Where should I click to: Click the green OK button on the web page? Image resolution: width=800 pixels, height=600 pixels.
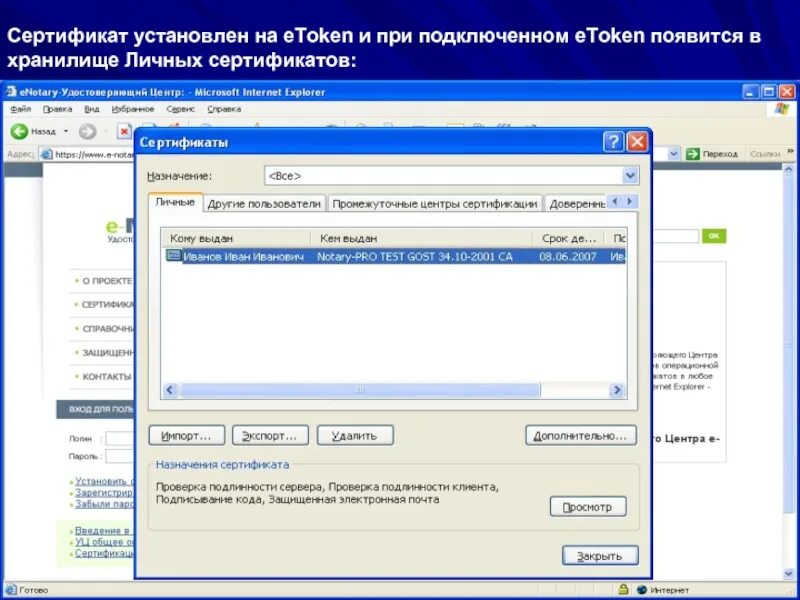[714, 236]
